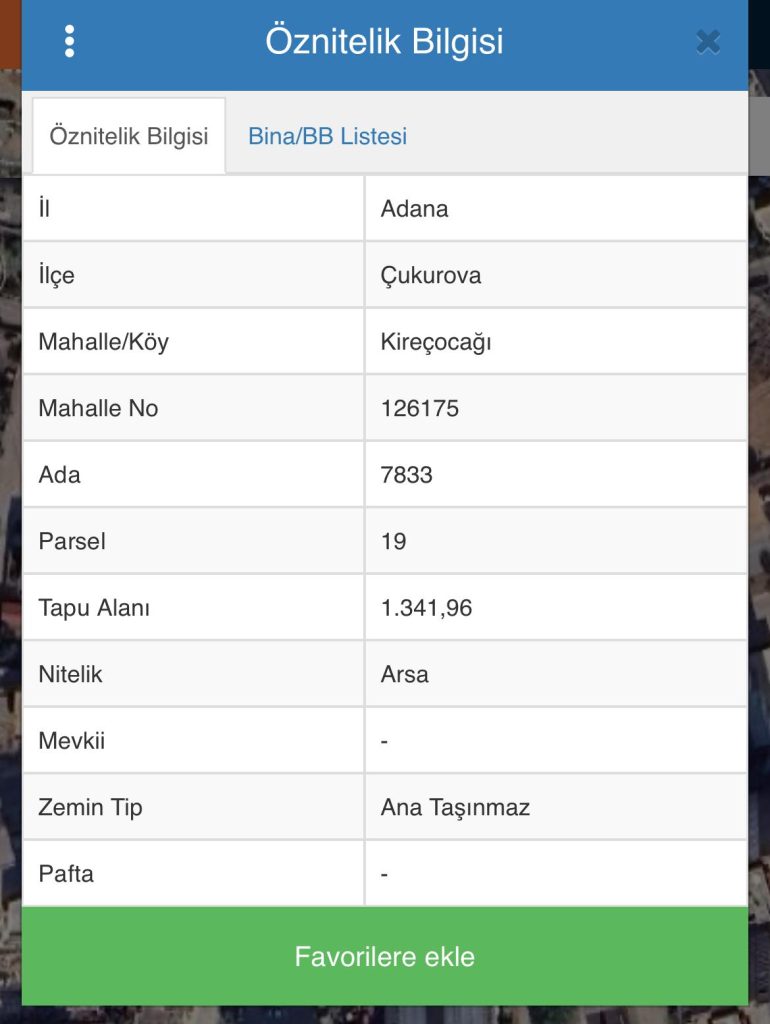Image resolution: width=770 pixels, height=1024 pixels.
Task: Select the Mevkii row label
Action: (x=71, y=741)
